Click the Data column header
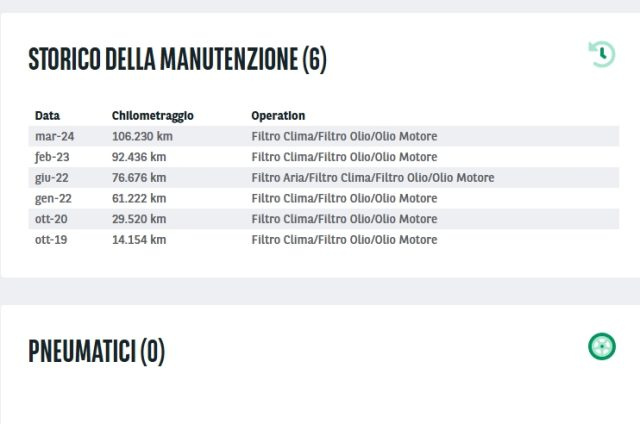Screen dimensions: 640x424 pos(47,116)
